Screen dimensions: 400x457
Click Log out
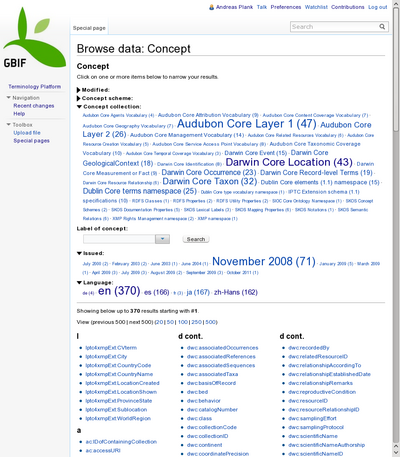coord(378,7)
